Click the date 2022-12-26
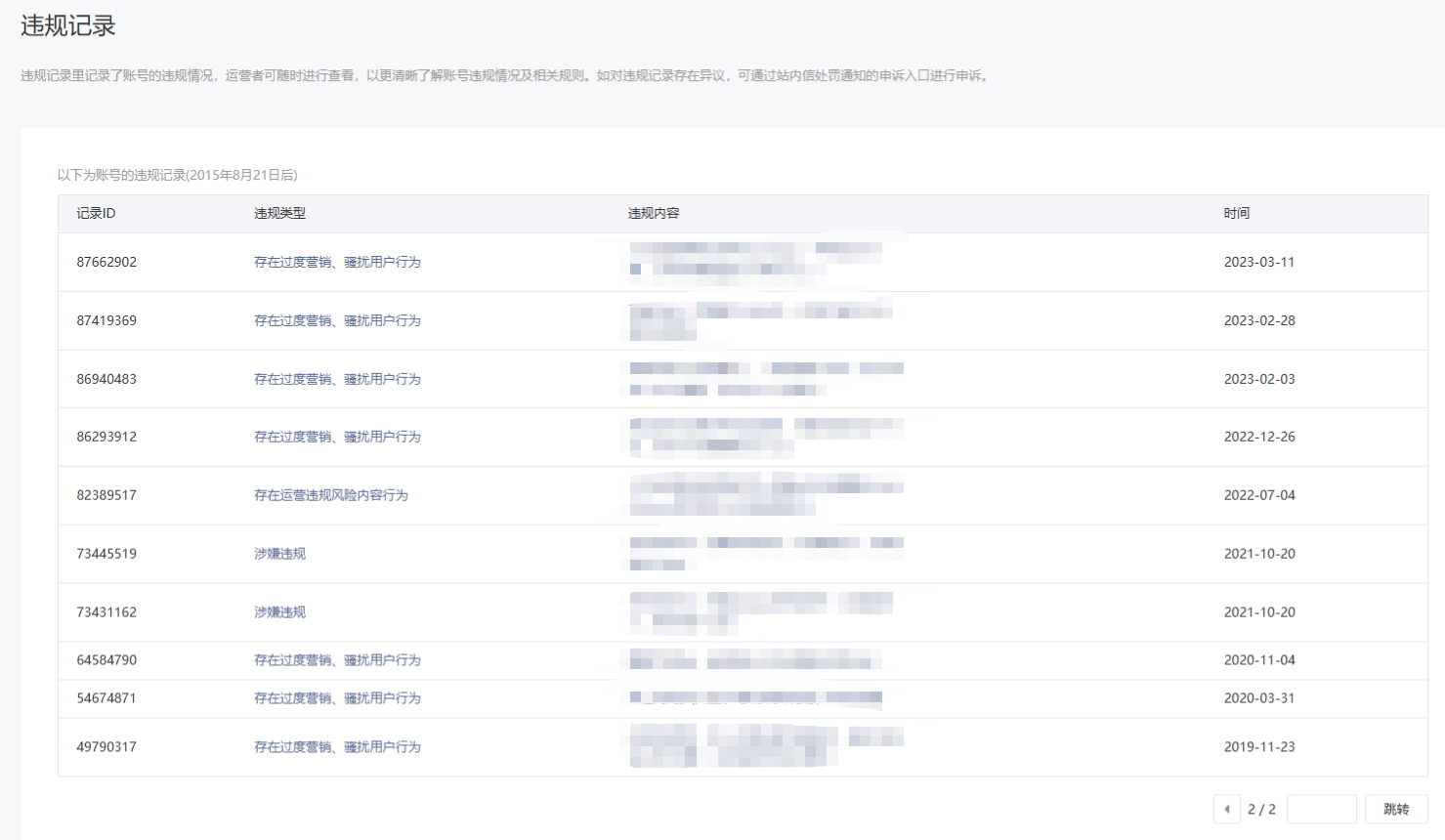Image resolution: width=1445 pixels, height=840 pixels. click(1259, 437)
